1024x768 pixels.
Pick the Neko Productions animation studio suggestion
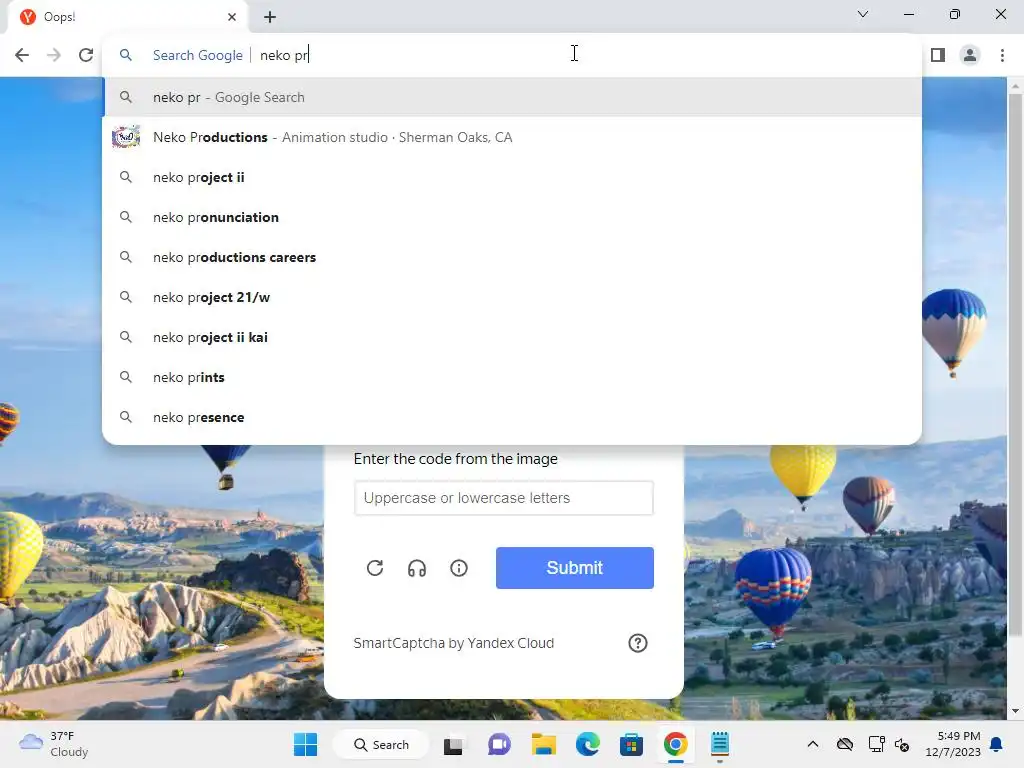[x=512, y=137]
